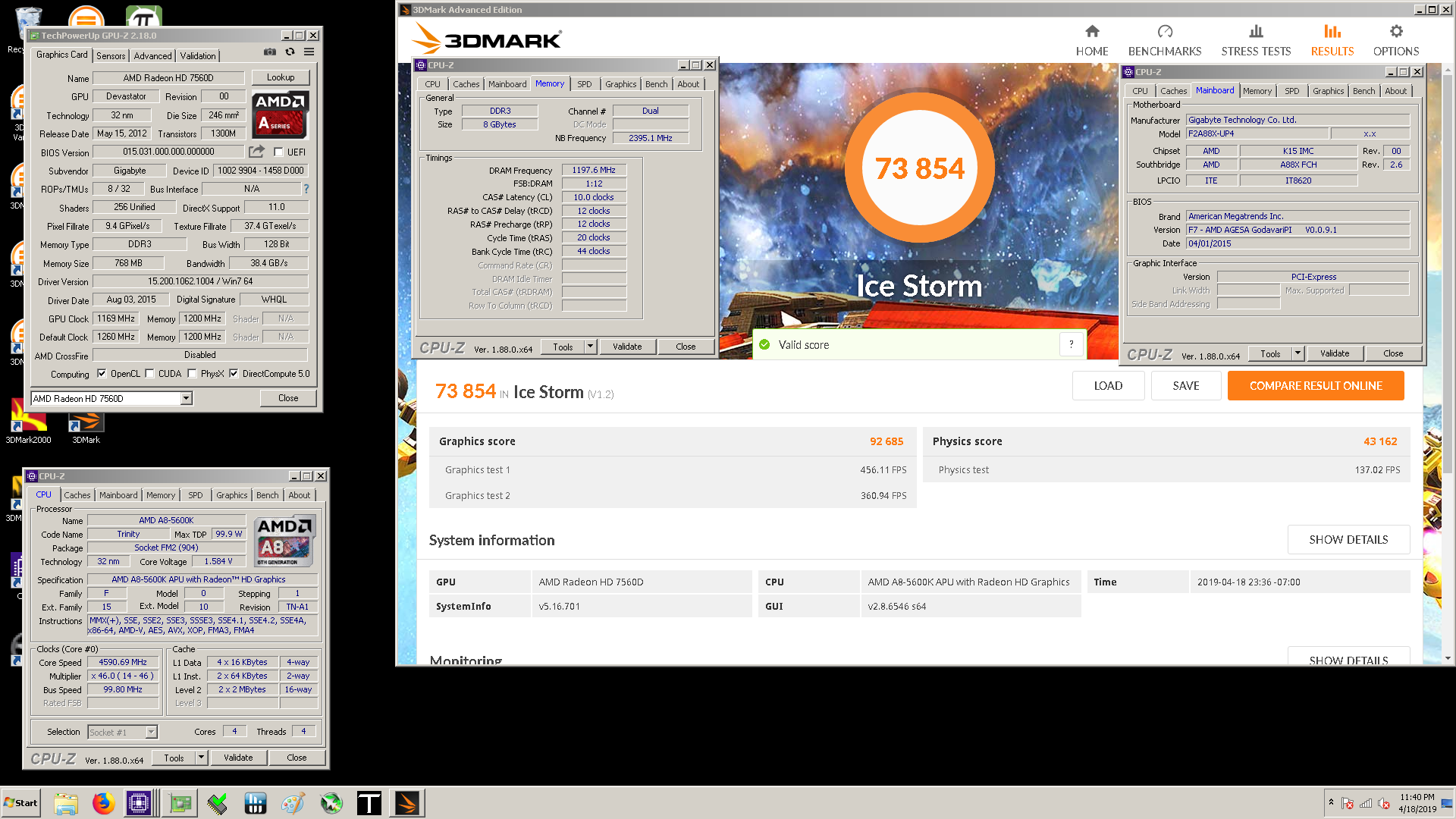This screenshot has width=1456, height=819.
Task: Click the BIOS export share icon in GPU-Z
Action: pos(257,152)
